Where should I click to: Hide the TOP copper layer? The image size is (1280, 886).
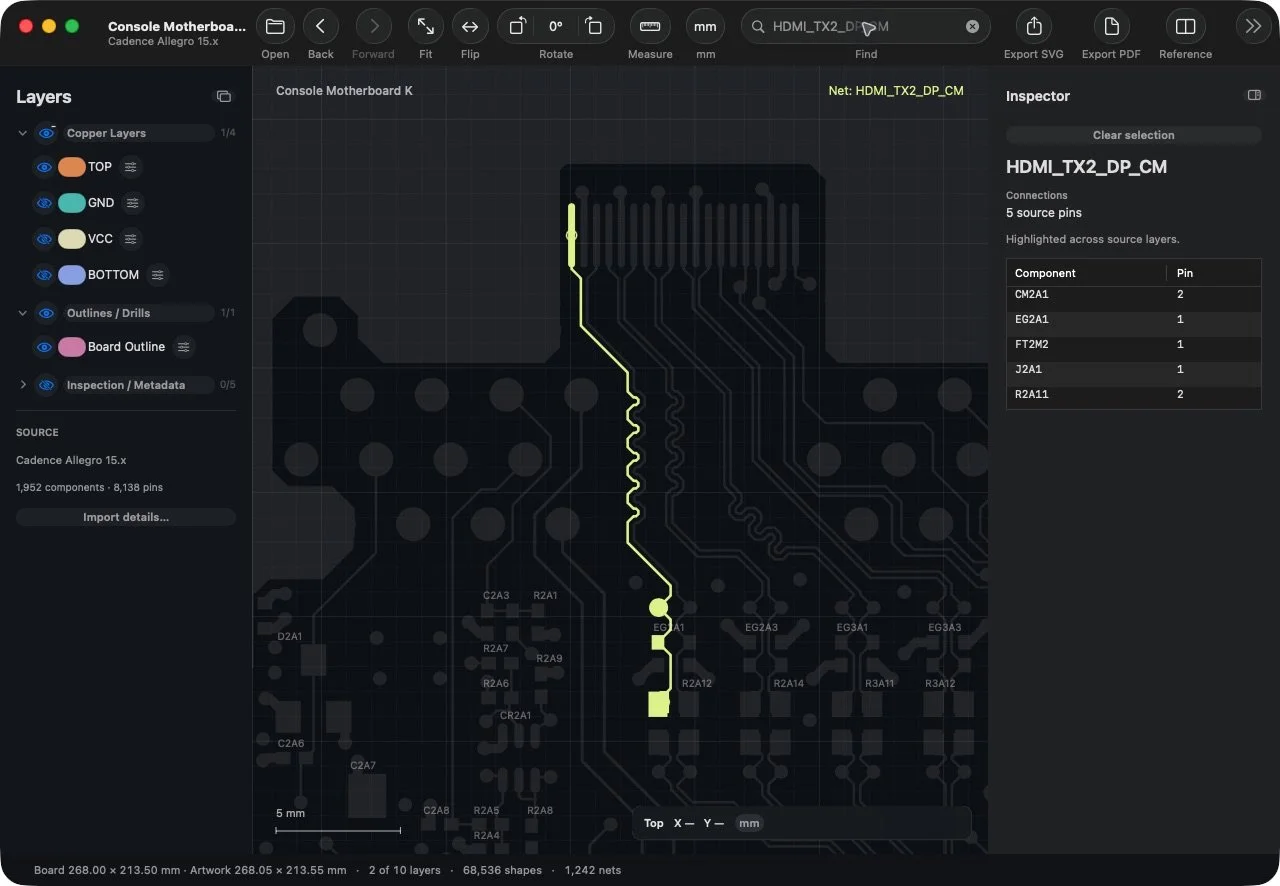(x=44, y=168)
